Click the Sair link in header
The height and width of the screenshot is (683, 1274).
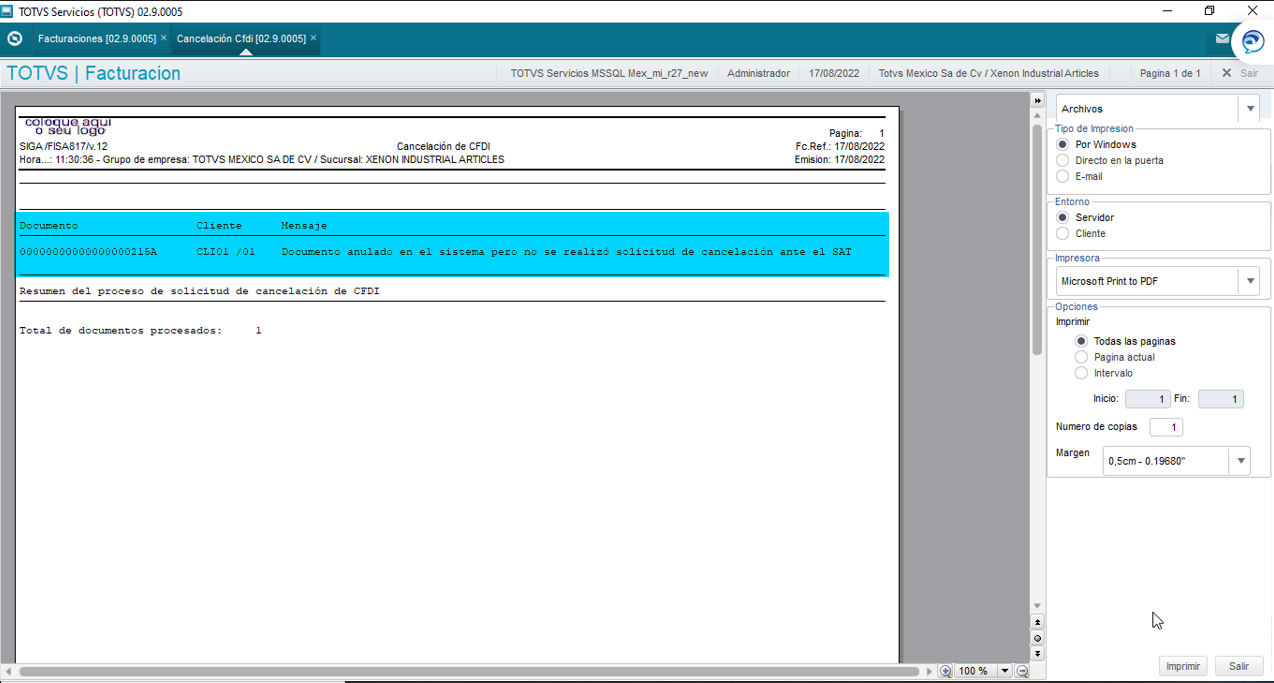point(1249,73)
